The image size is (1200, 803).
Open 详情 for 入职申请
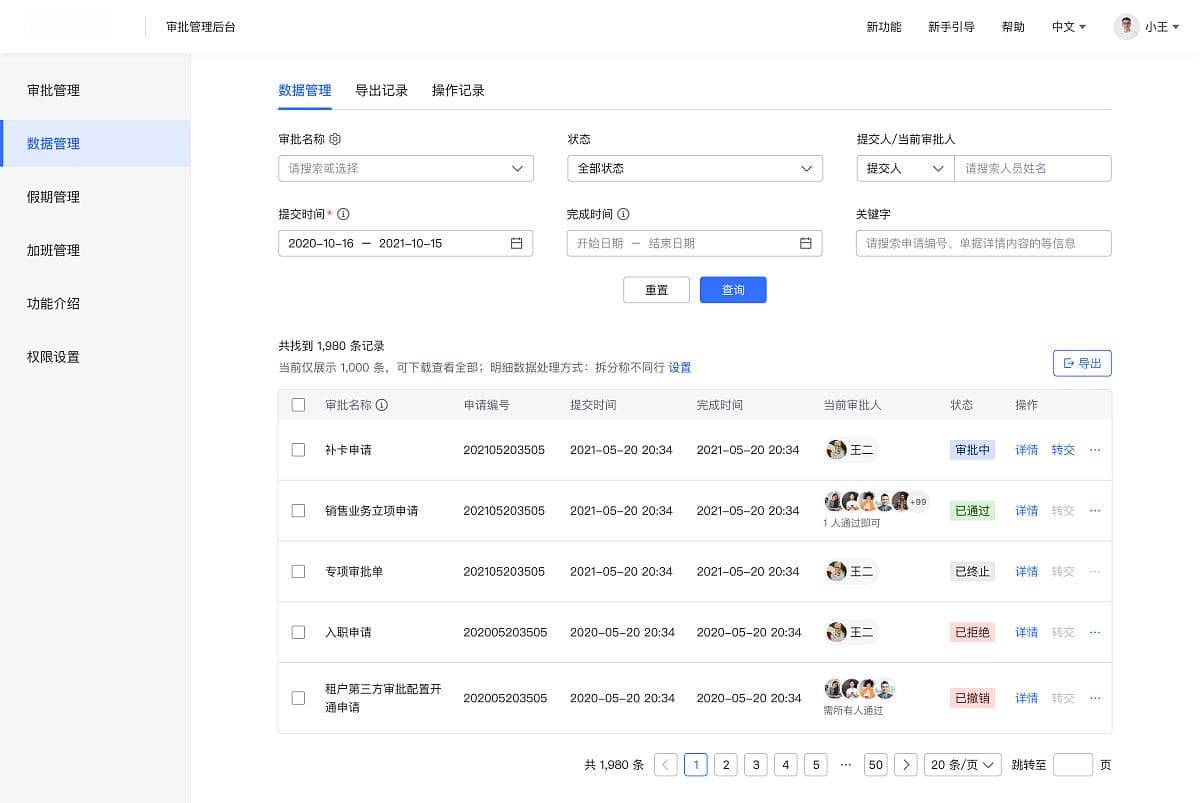[1027, 632]
